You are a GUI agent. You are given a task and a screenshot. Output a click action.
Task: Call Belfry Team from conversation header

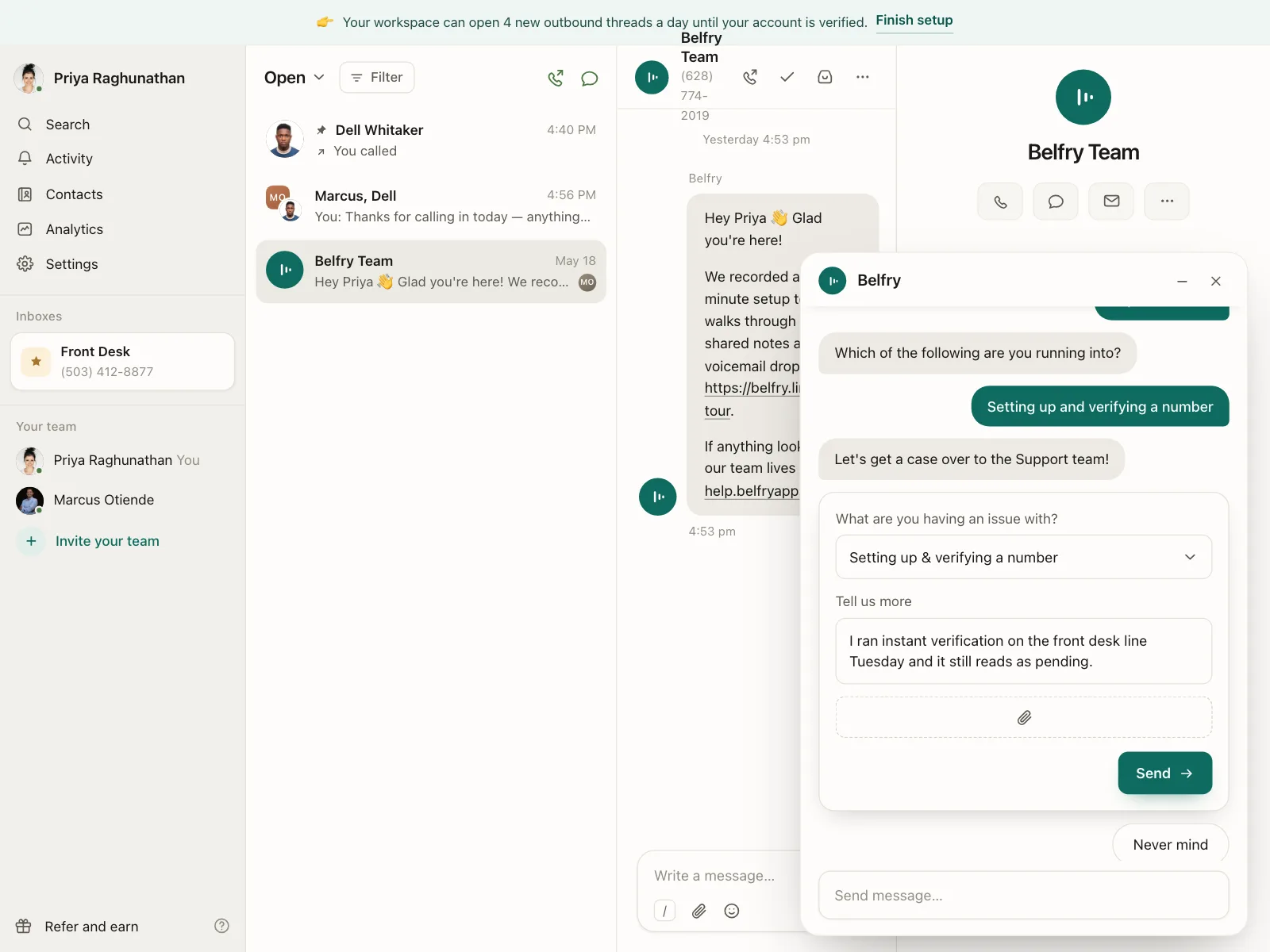(x=750, y=77)
